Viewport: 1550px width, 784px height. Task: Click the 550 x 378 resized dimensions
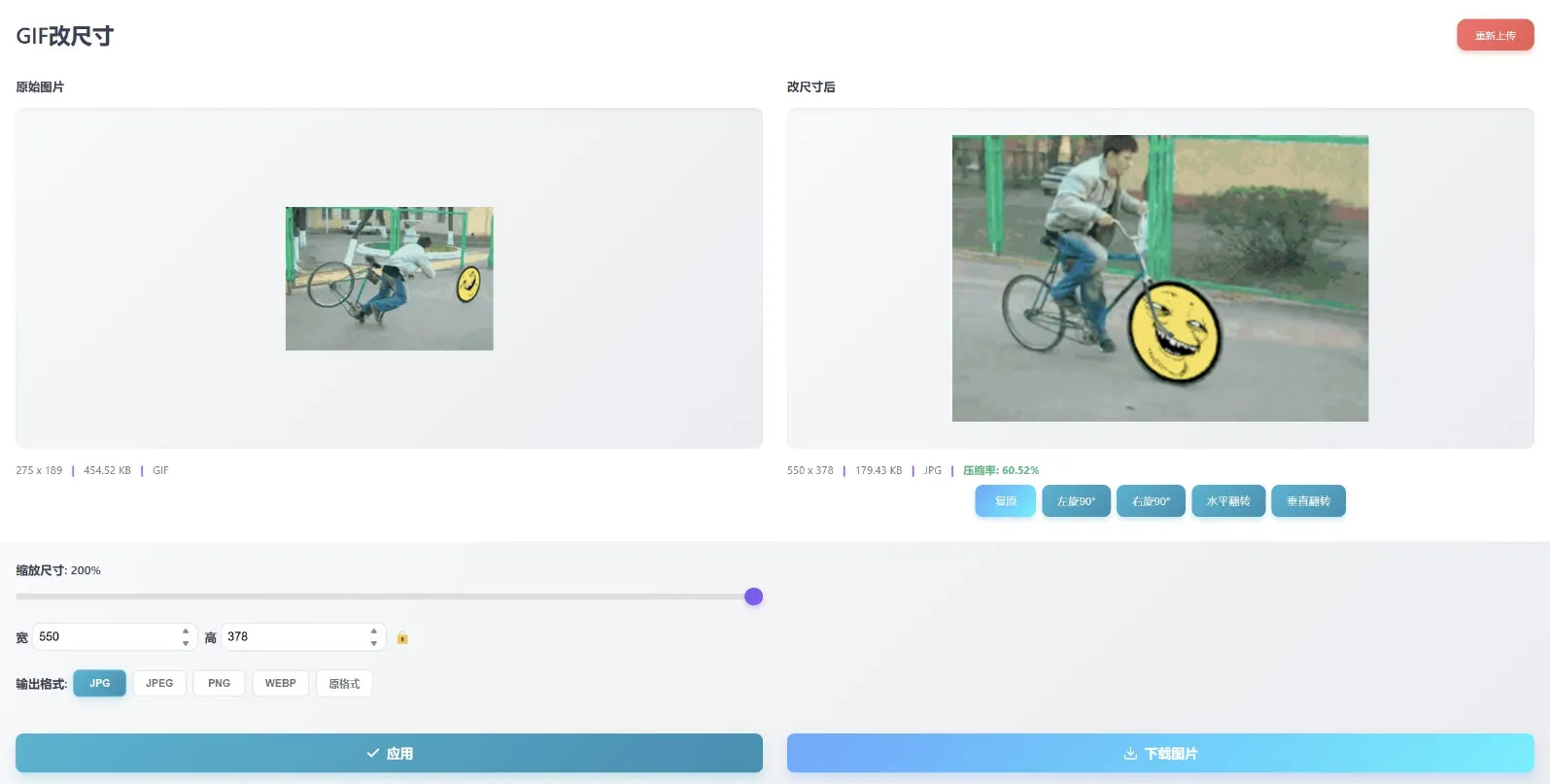click(x=810, y=470)
